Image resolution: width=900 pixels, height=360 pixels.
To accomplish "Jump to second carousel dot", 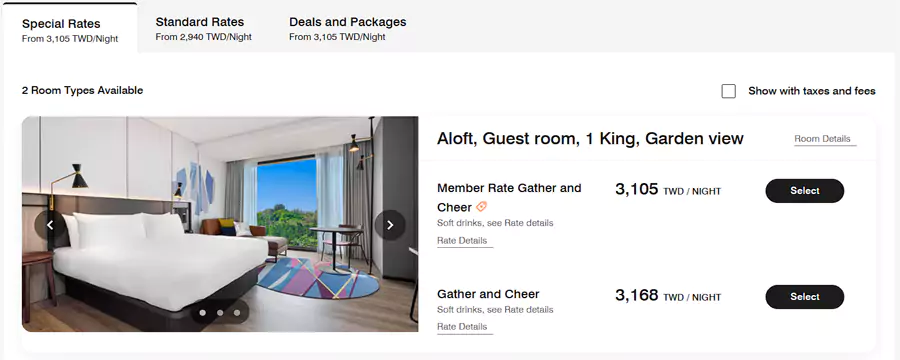I will coord(220,313).
